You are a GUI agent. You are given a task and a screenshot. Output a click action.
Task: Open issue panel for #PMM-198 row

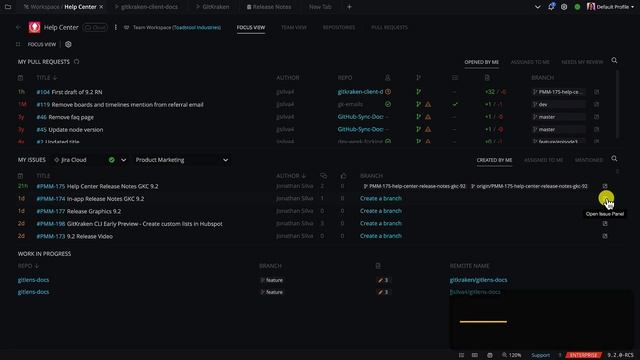pos(605,224)
